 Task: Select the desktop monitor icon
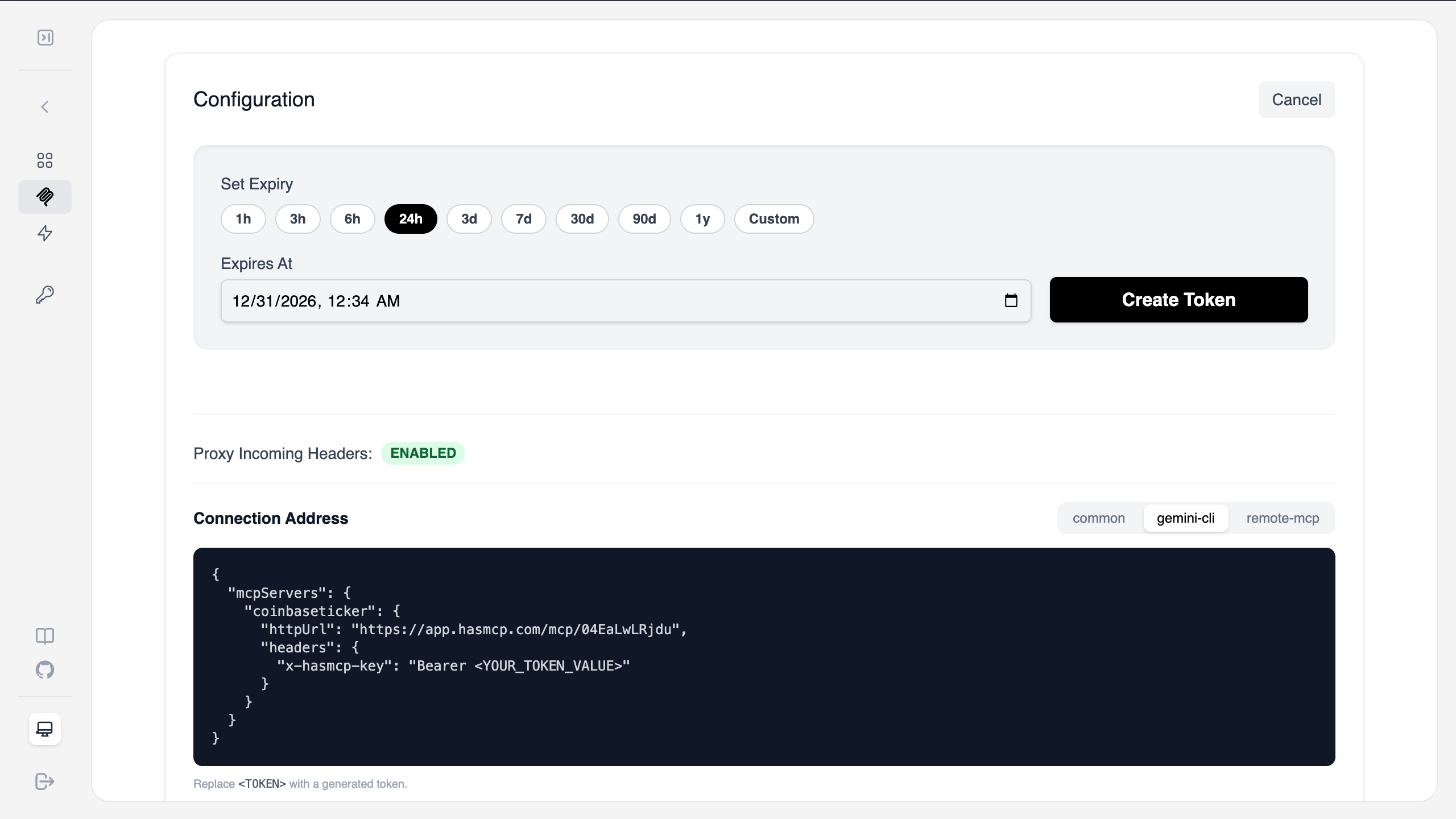click(x=44, y=729)
